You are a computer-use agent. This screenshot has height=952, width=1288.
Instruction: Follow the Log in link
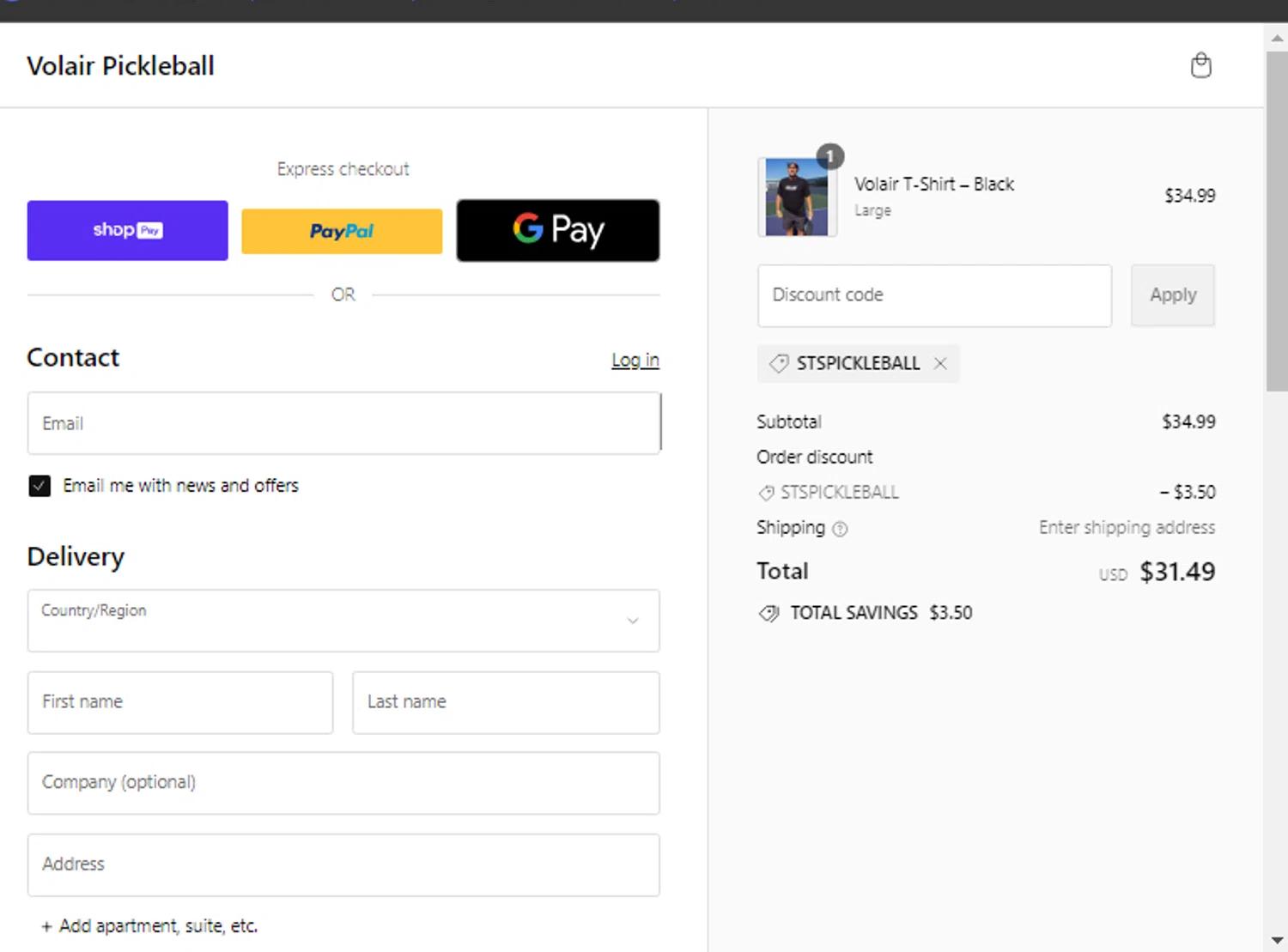tap(635, 361)
